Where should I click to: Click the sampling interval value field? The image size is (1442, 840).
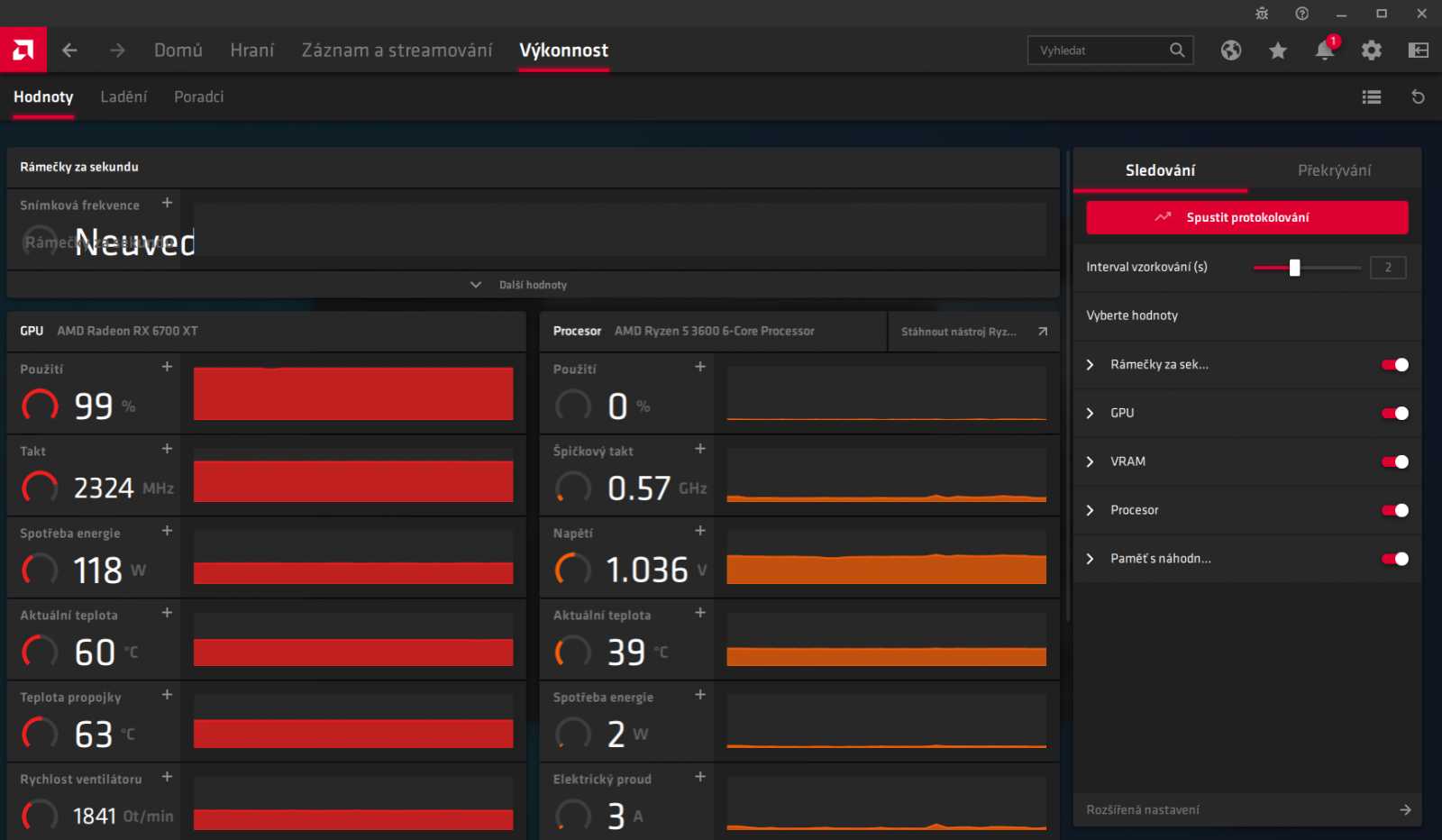pos(1388,268)
